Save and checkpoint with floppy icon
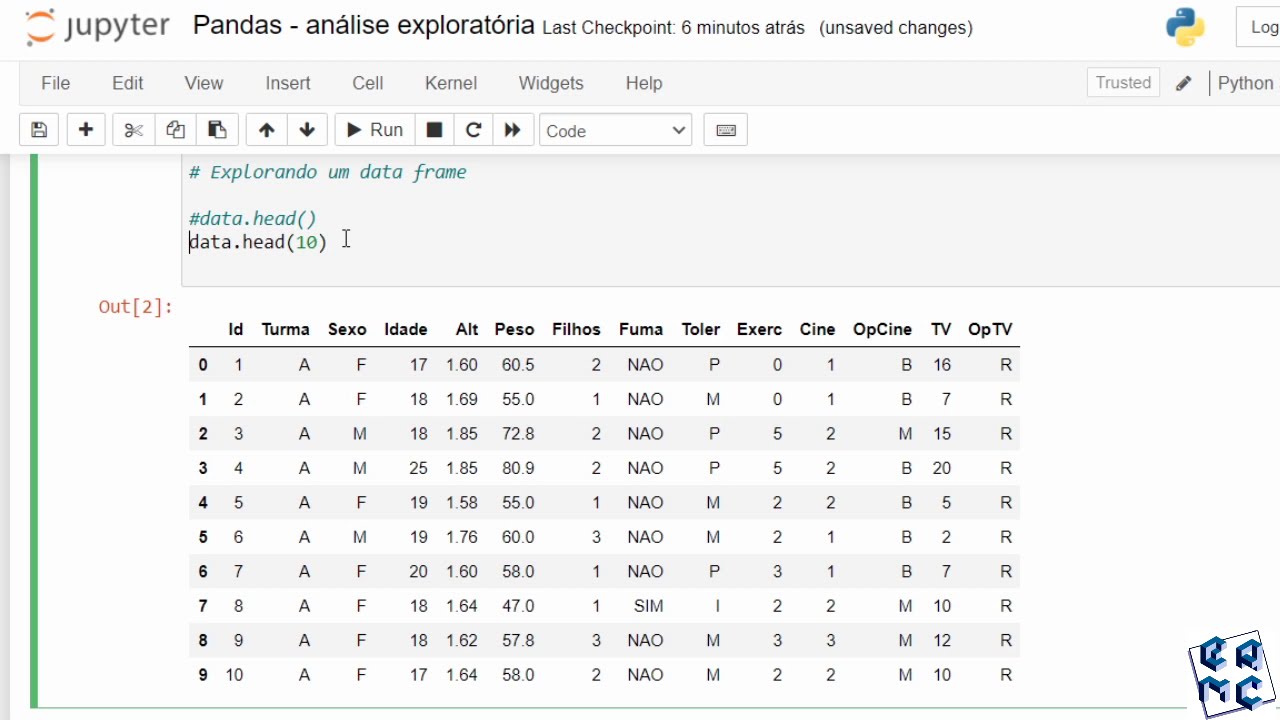This screenshot has width=1280, height=720. click(x=39, y=130)
